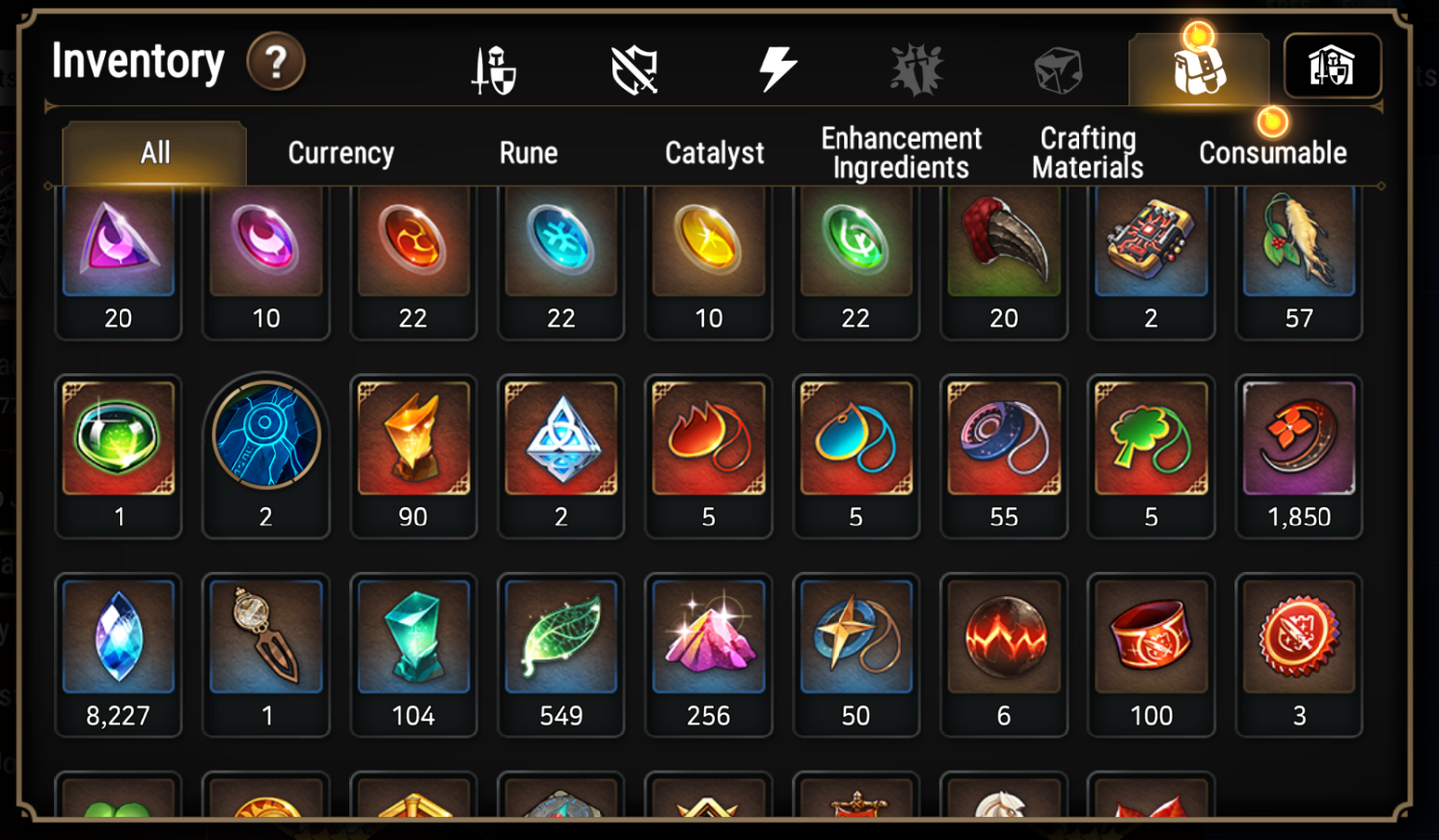1439x840 pixels.
Task: Switch to the Rune tab
Action: [x=529, y=153]
